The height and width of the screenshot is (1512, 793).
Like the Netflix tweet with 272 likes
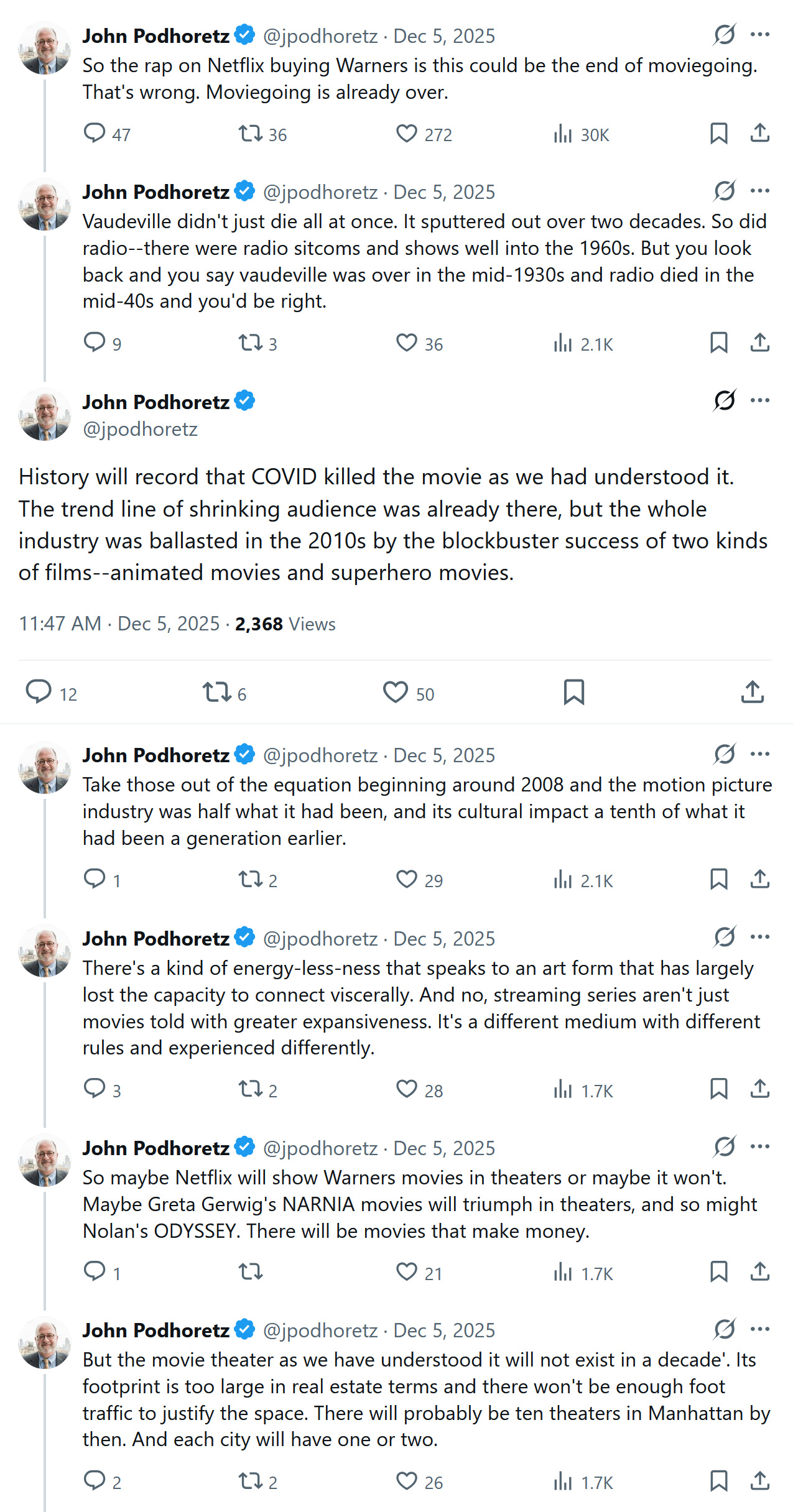click(x=407, y=134)
